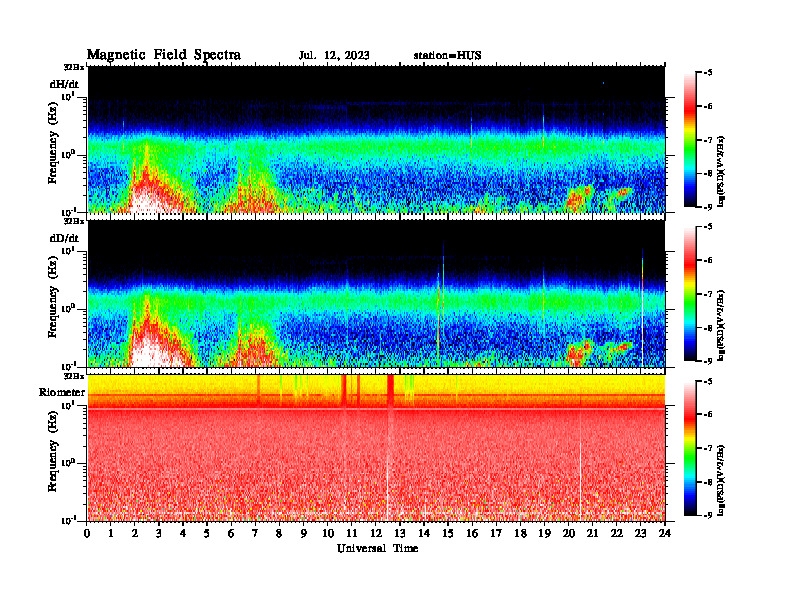
Task: Click hour tick label "2" on time axis
Action: (135, 533)
